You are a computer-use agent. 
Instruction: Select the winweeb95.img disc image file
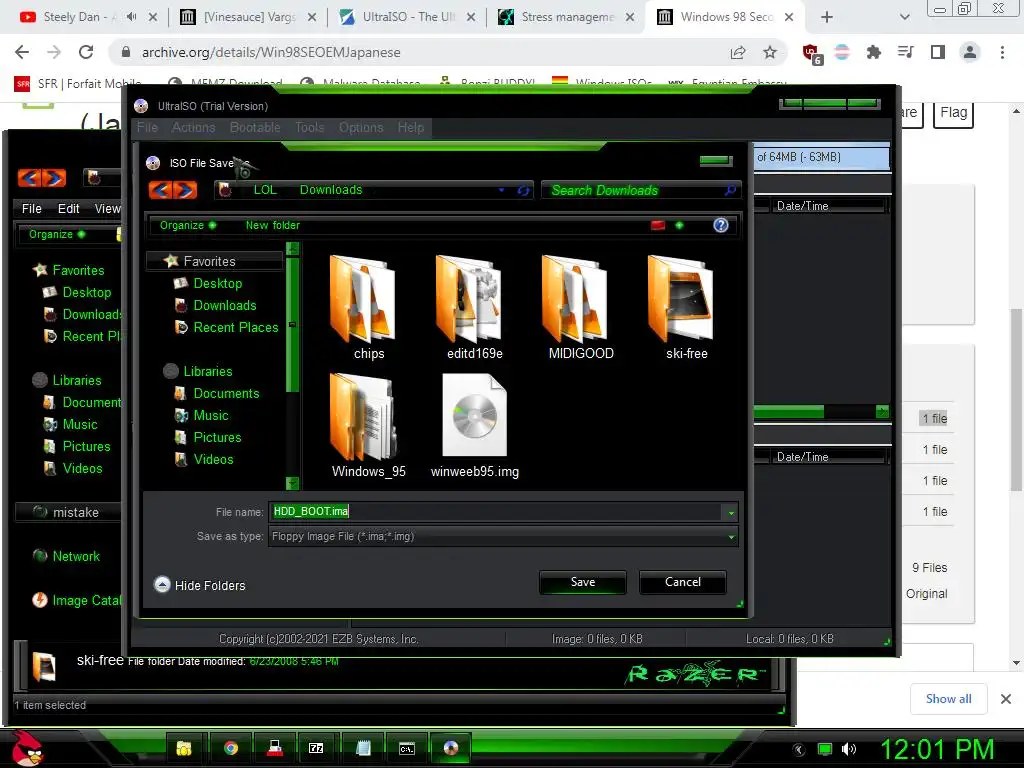click(474, 426)
